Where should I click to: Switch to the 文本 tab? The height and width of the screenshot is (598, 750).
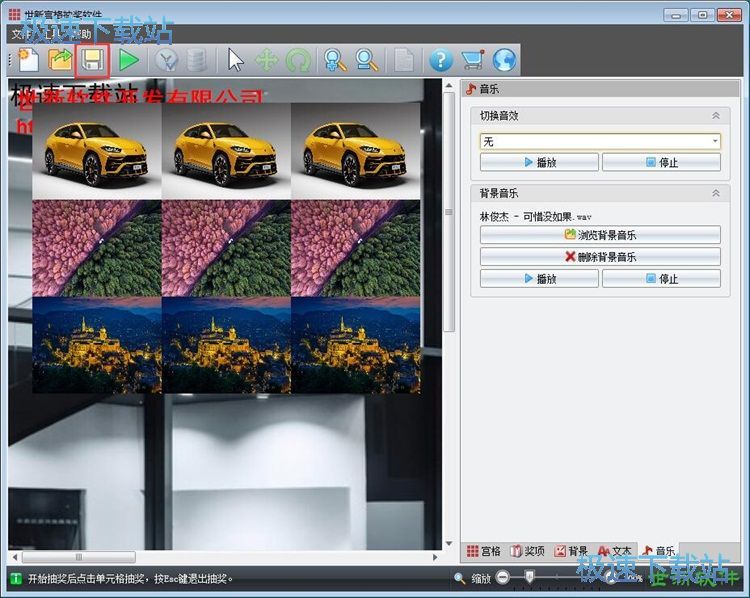tap(615, 551)
